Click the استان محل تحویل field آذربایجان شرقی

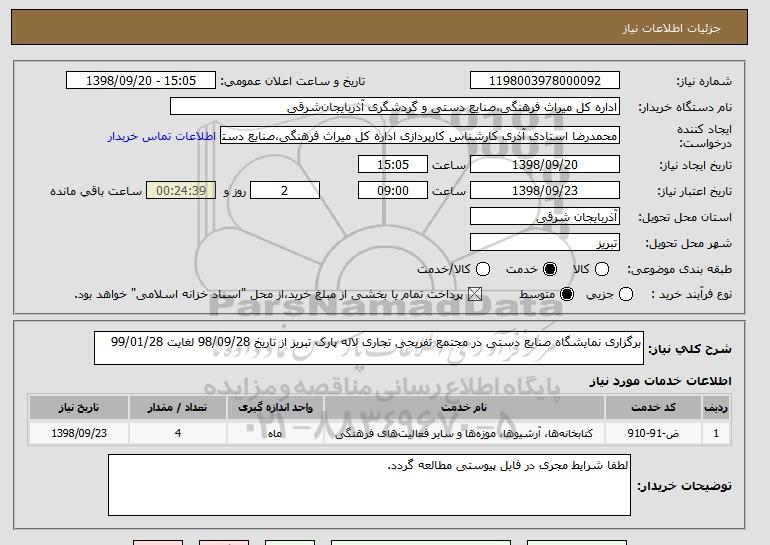pos(545,217)
